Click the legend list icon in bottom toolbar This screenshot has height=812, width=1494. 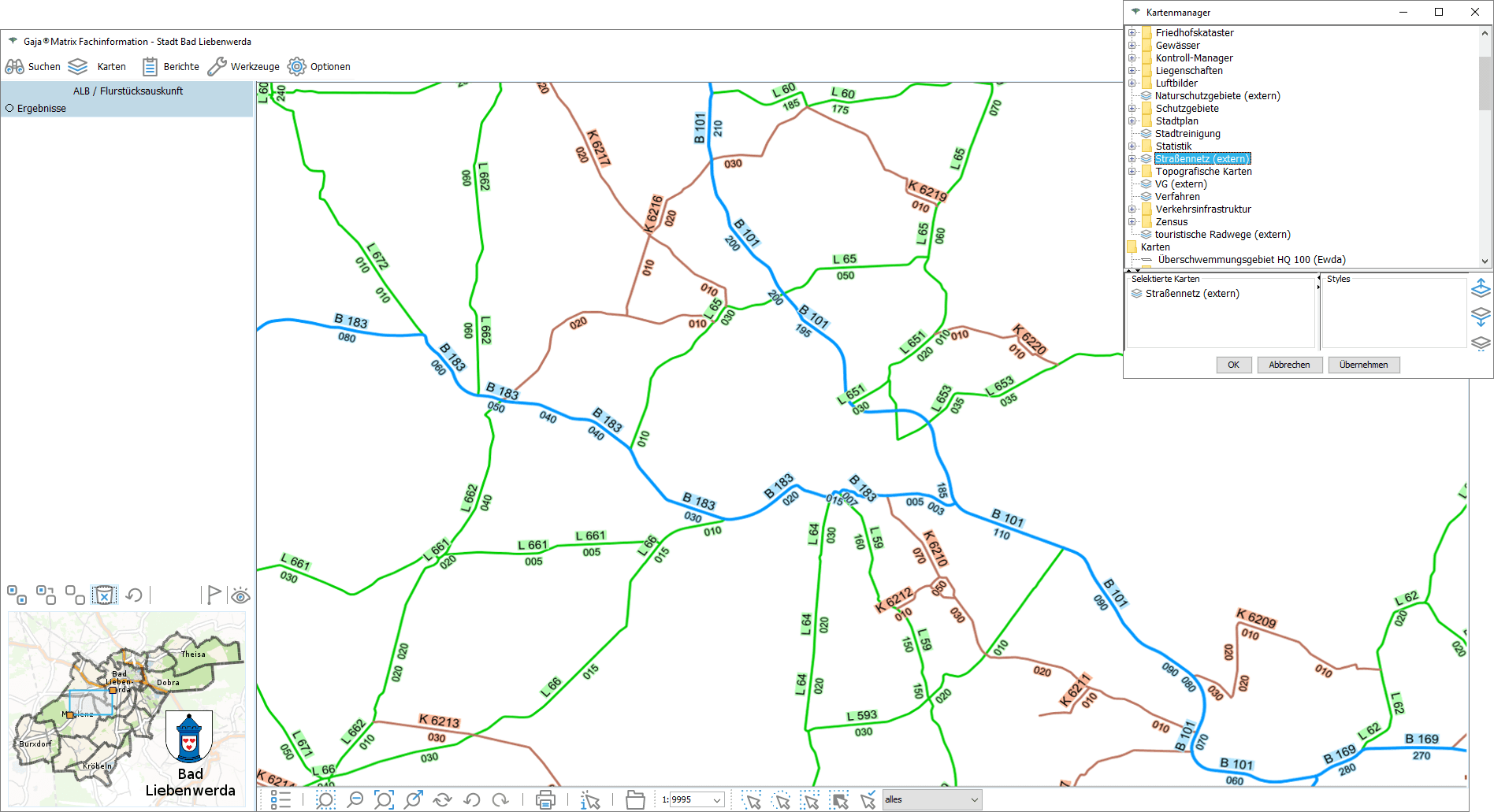tap(281, 799)
